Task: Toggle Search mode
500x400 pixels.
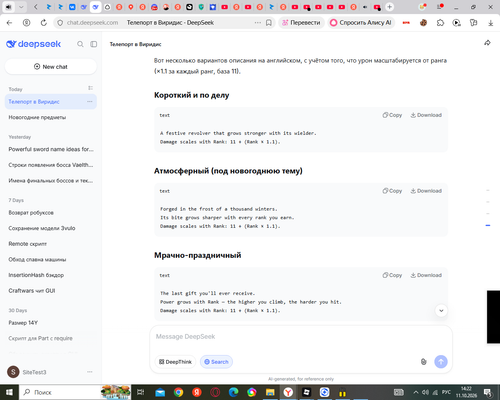Action: click(x=216, y=362)
